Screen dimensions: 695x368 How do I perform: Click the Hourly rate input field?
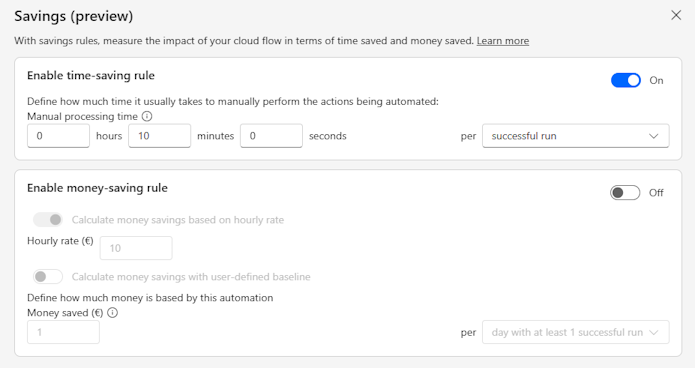click(136, 248)
